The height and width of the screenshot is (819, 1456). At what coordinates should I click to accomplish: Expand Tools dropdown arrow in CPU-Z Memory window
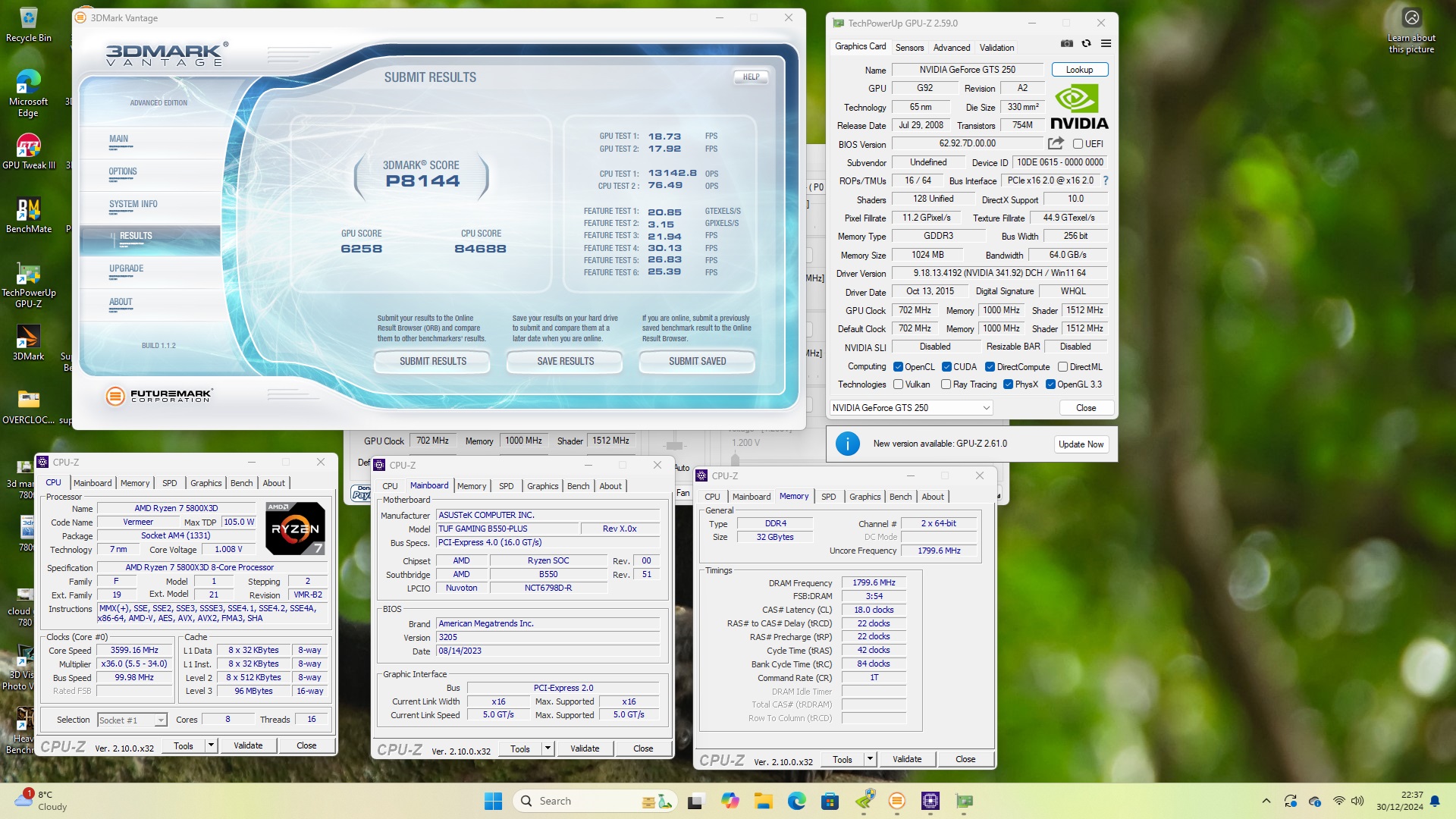tap(870, 759)
